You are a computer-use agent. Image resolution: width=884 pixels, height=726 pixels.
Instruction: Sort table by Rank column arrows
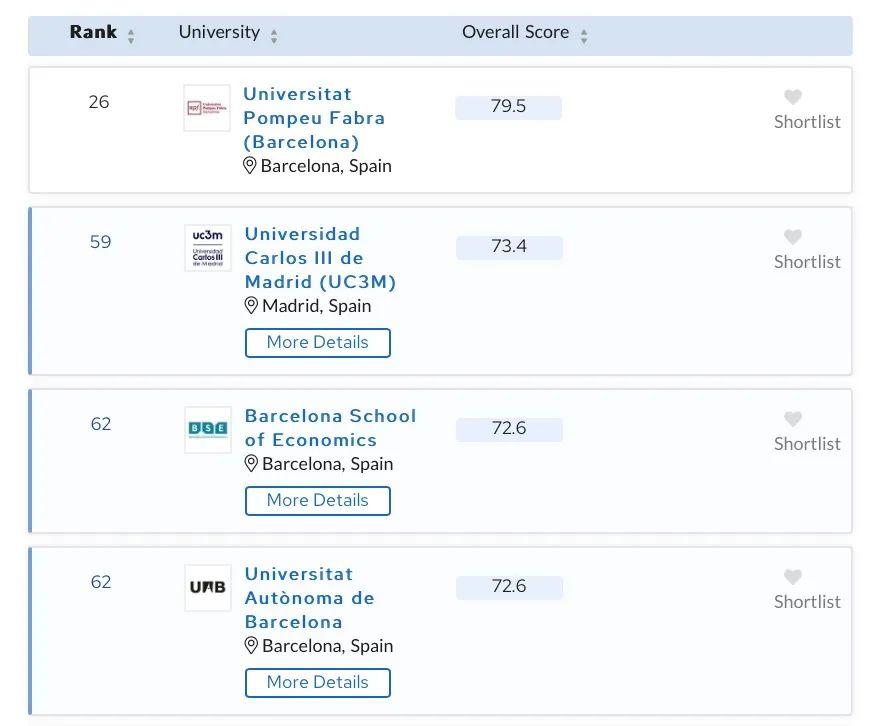coord(131,36)
